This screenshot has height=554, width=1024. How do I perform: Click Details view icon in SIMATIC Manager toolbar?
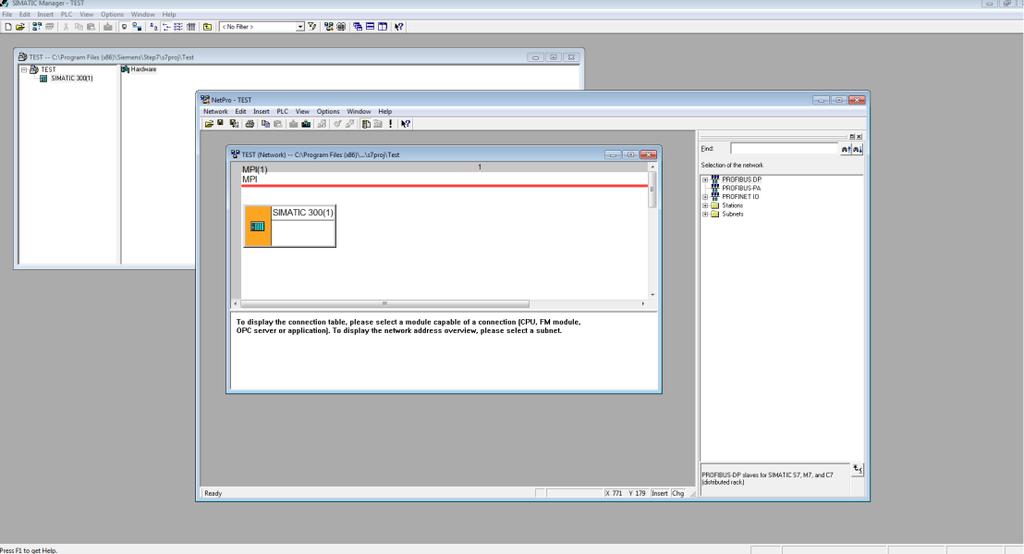click(x=191, y=27)
